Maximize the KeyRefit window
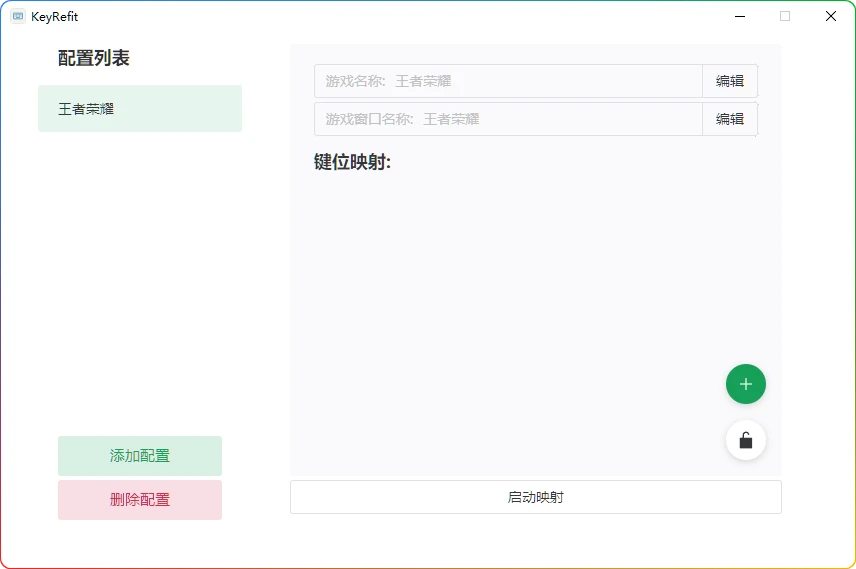The image size is (856, 569). click(x=785, y=16)
